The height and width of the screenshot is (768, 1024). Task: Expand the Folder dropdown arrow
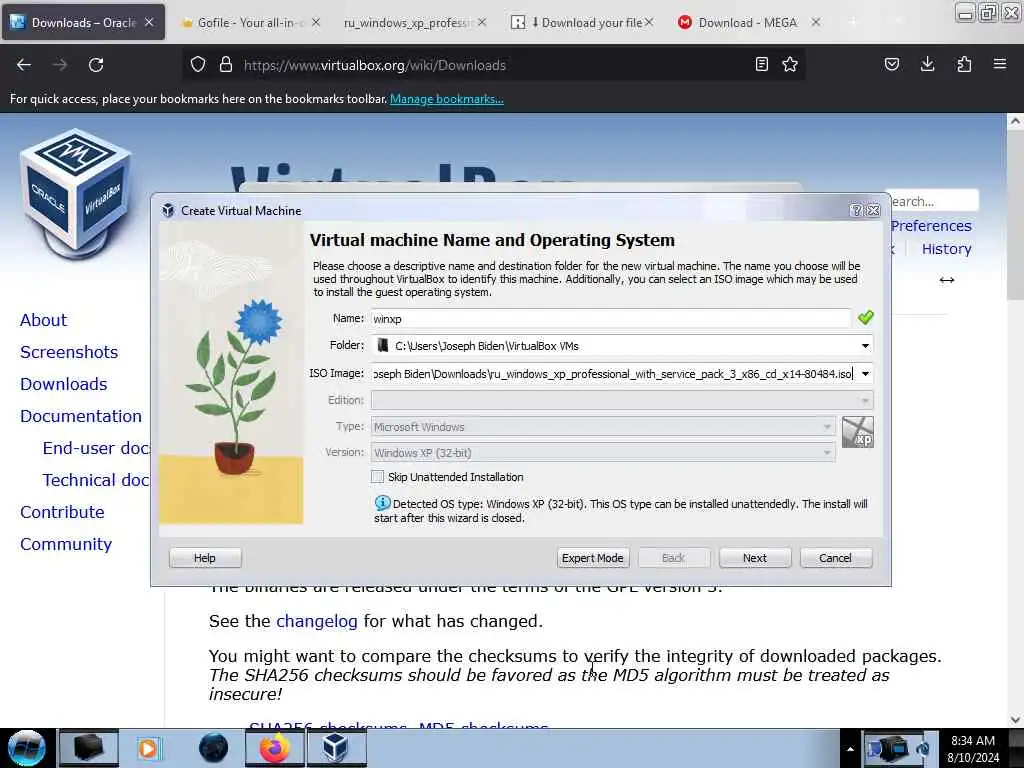pyautogui.click(x=865, y=345)
